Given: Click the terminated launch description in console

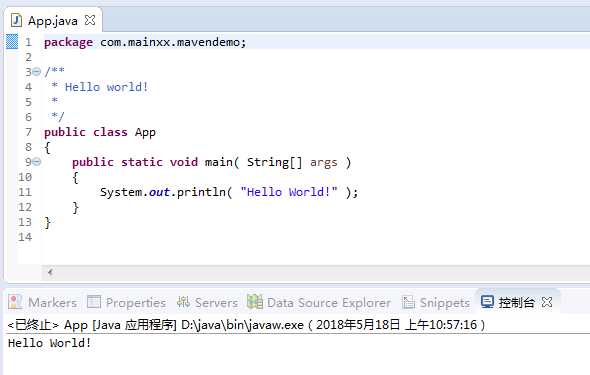Looking at the screenshot, I should point(246,325).
